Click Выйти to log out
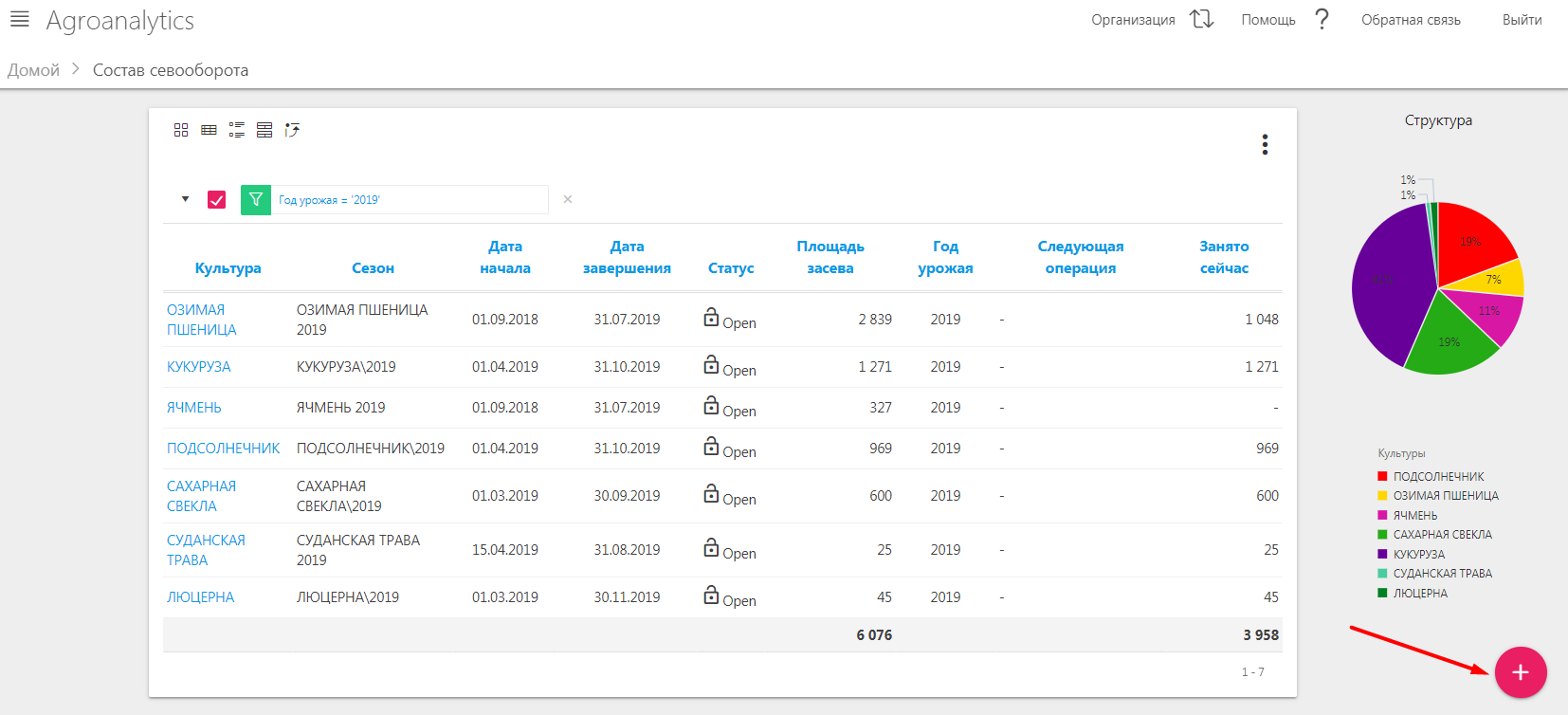 [x=1522, y=20]
